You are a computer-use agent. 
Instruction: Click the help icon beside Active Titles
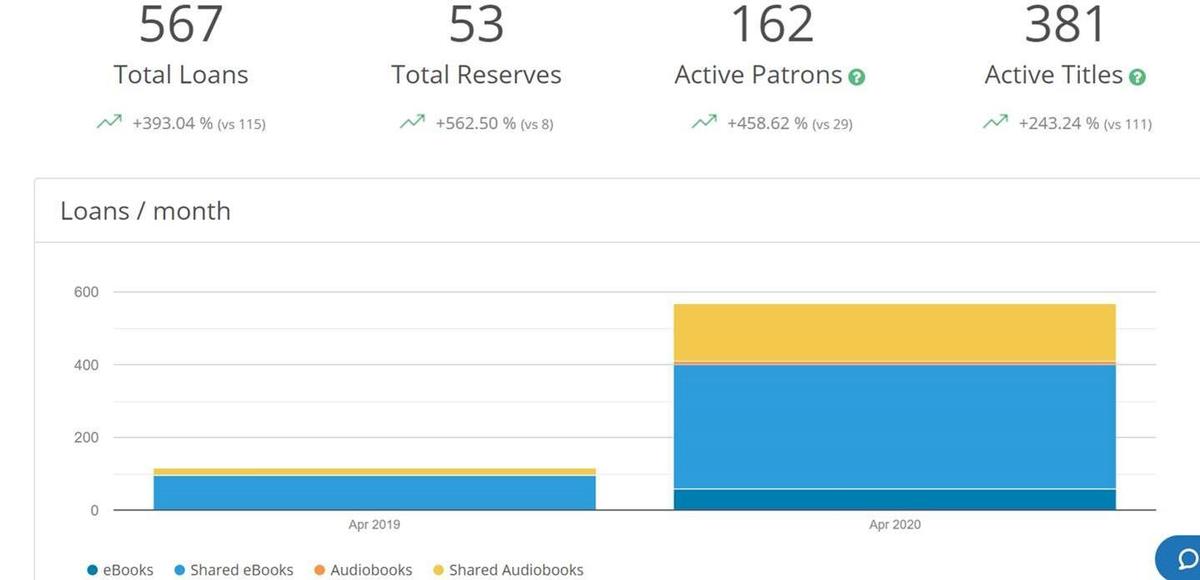click(x=1137, y=77)
